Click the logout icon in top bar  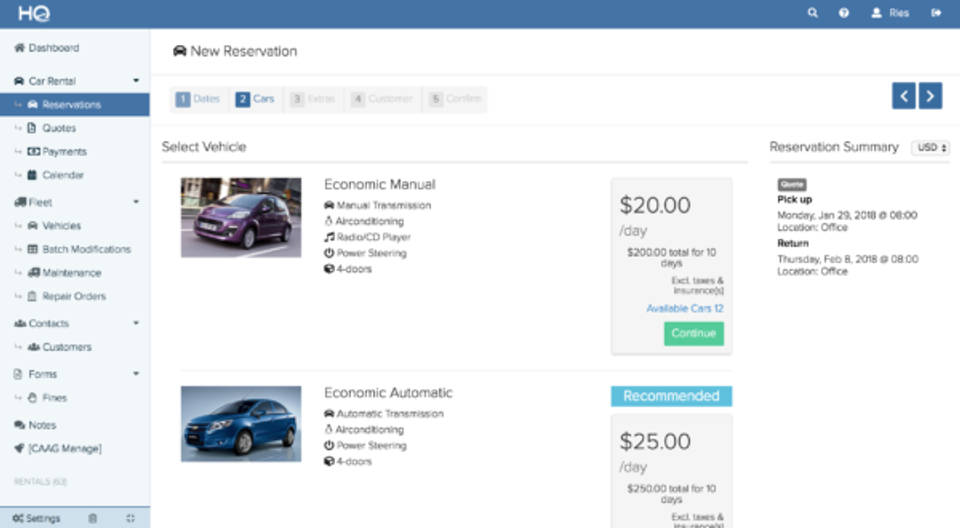pyautogui.click(x=936, y=13)
